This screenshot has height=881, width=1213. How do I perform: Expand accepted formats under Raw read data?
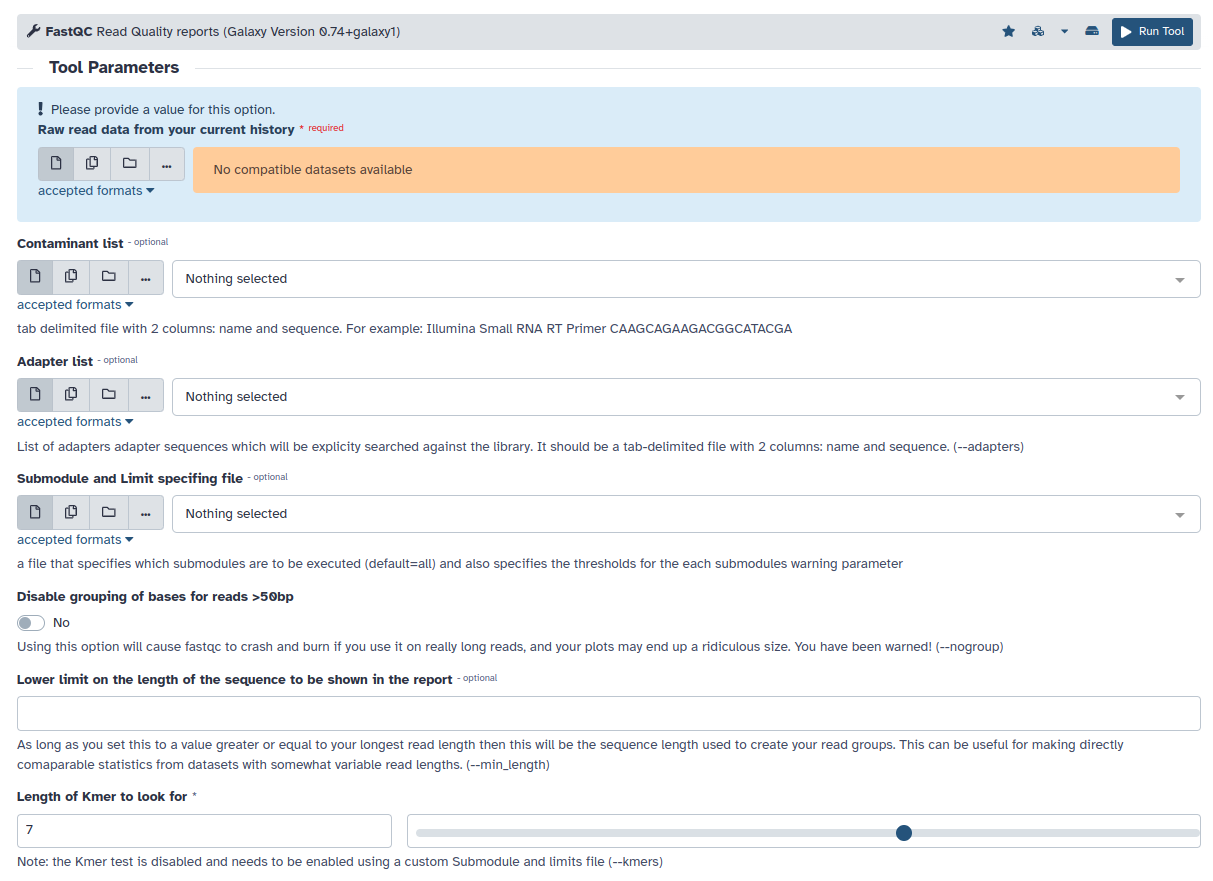point(96,191)
